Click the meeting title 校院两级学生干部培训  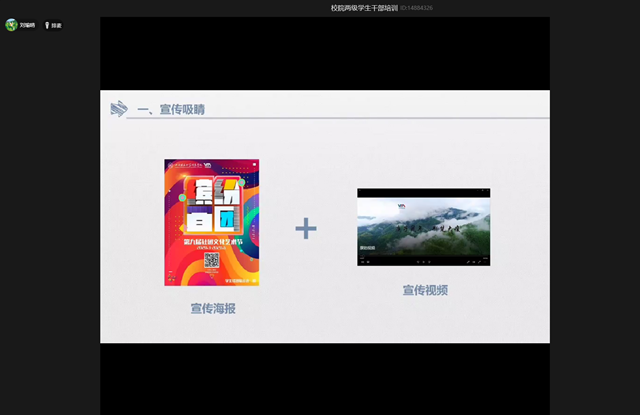tap(364, 8)
